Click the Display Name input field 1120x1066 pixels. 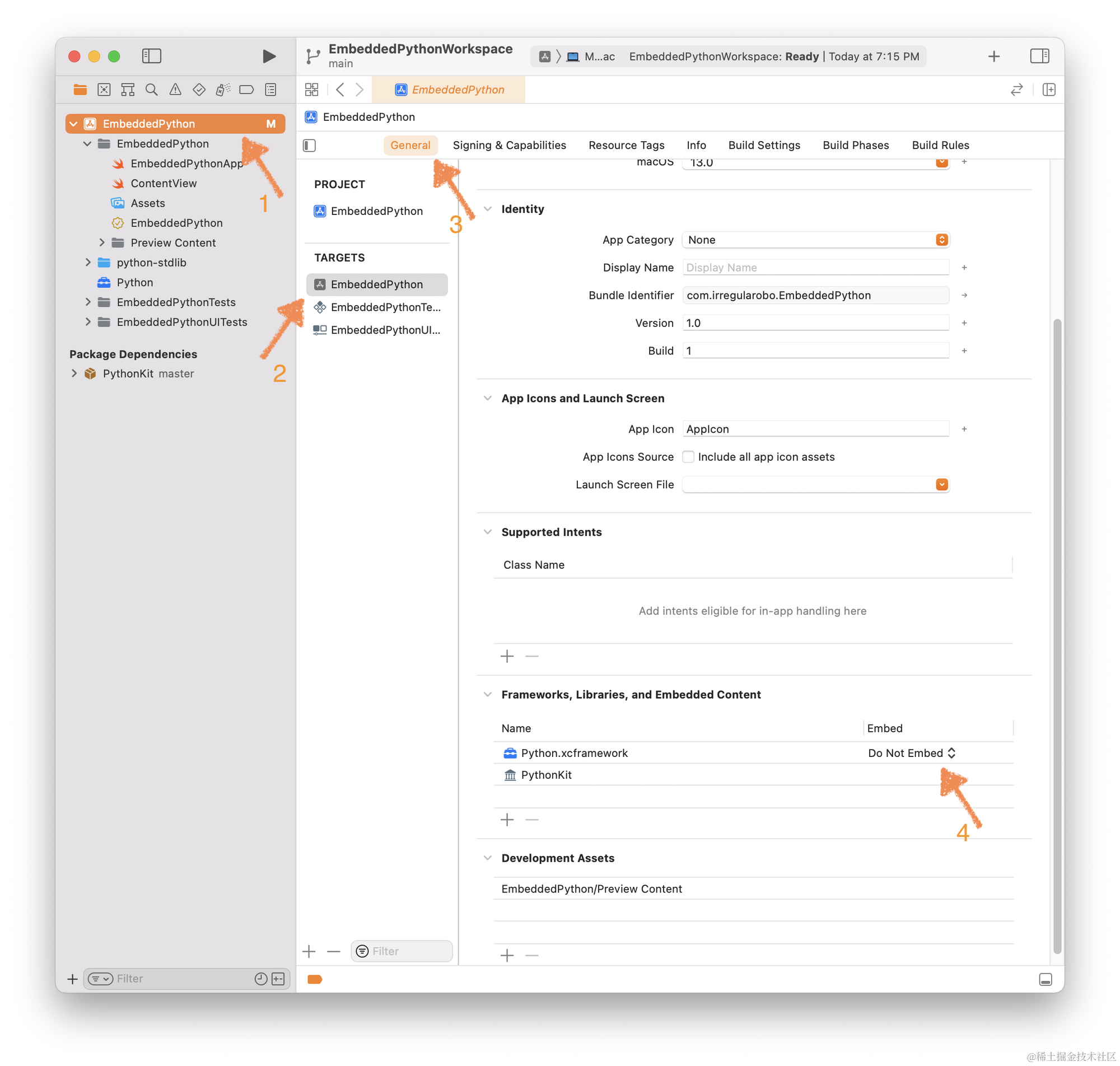pyautogui.click(x=815, y=268)
